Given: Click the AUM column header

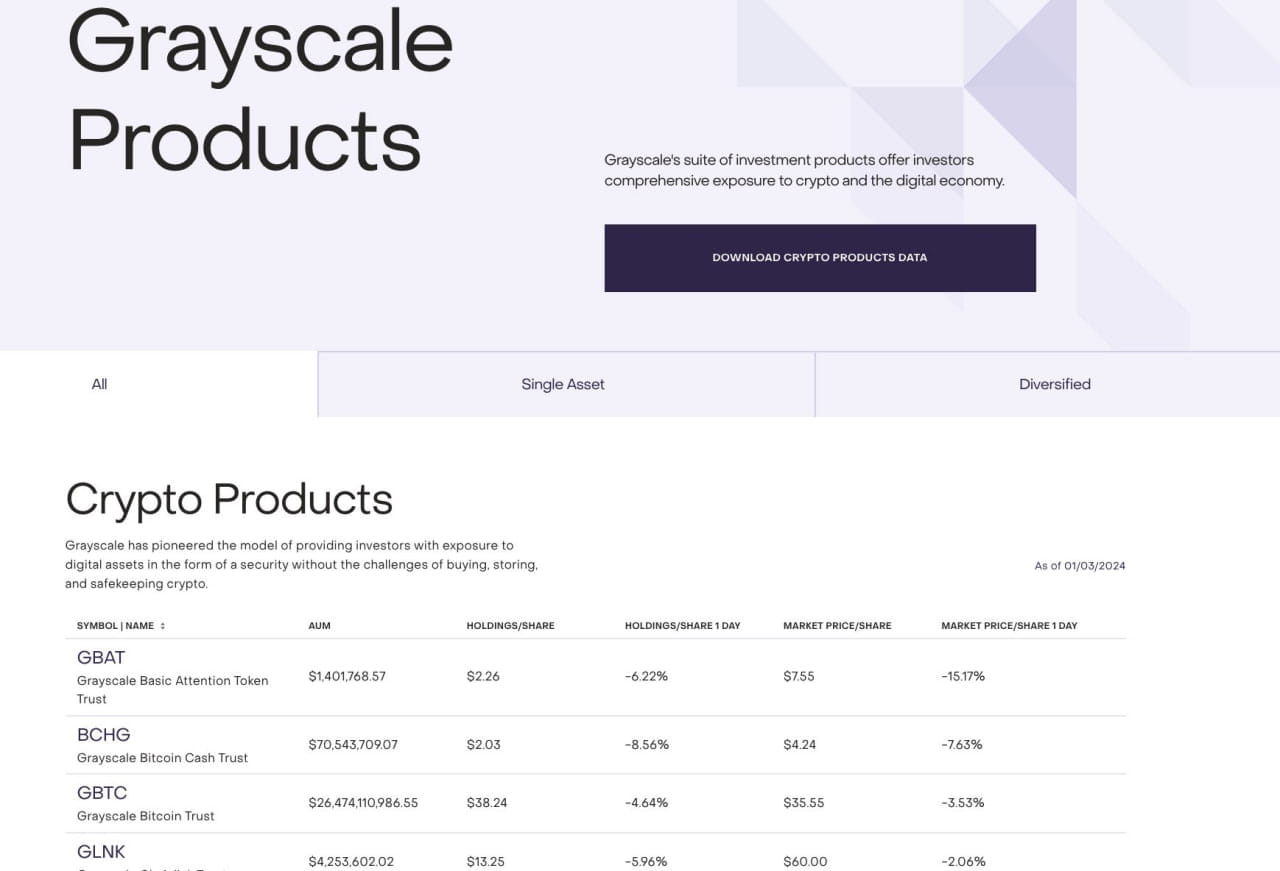Looking at the screenshot, I should (x=319, y=626).
